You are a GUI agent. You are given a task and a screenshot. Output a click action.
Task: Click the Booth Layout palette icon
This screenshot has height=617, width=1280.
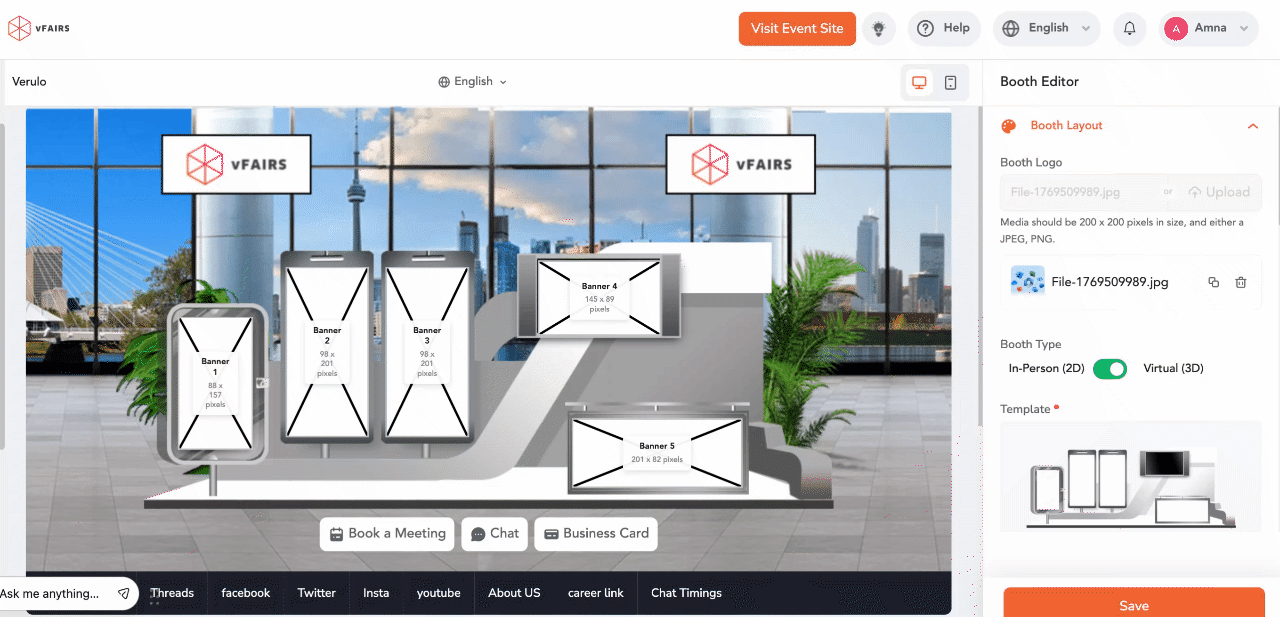pos(1009,126)
